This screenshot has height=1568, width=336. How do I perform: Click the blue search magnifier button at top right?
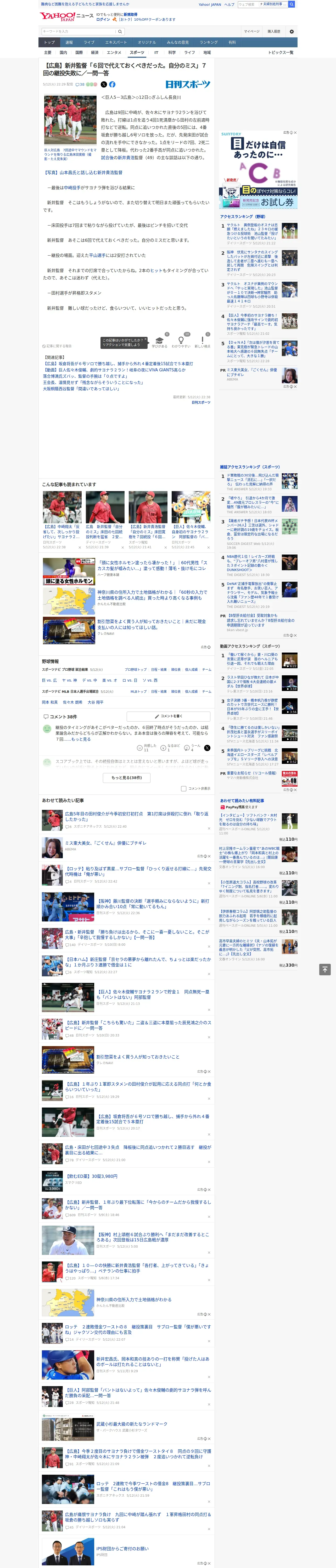(292, 4)
